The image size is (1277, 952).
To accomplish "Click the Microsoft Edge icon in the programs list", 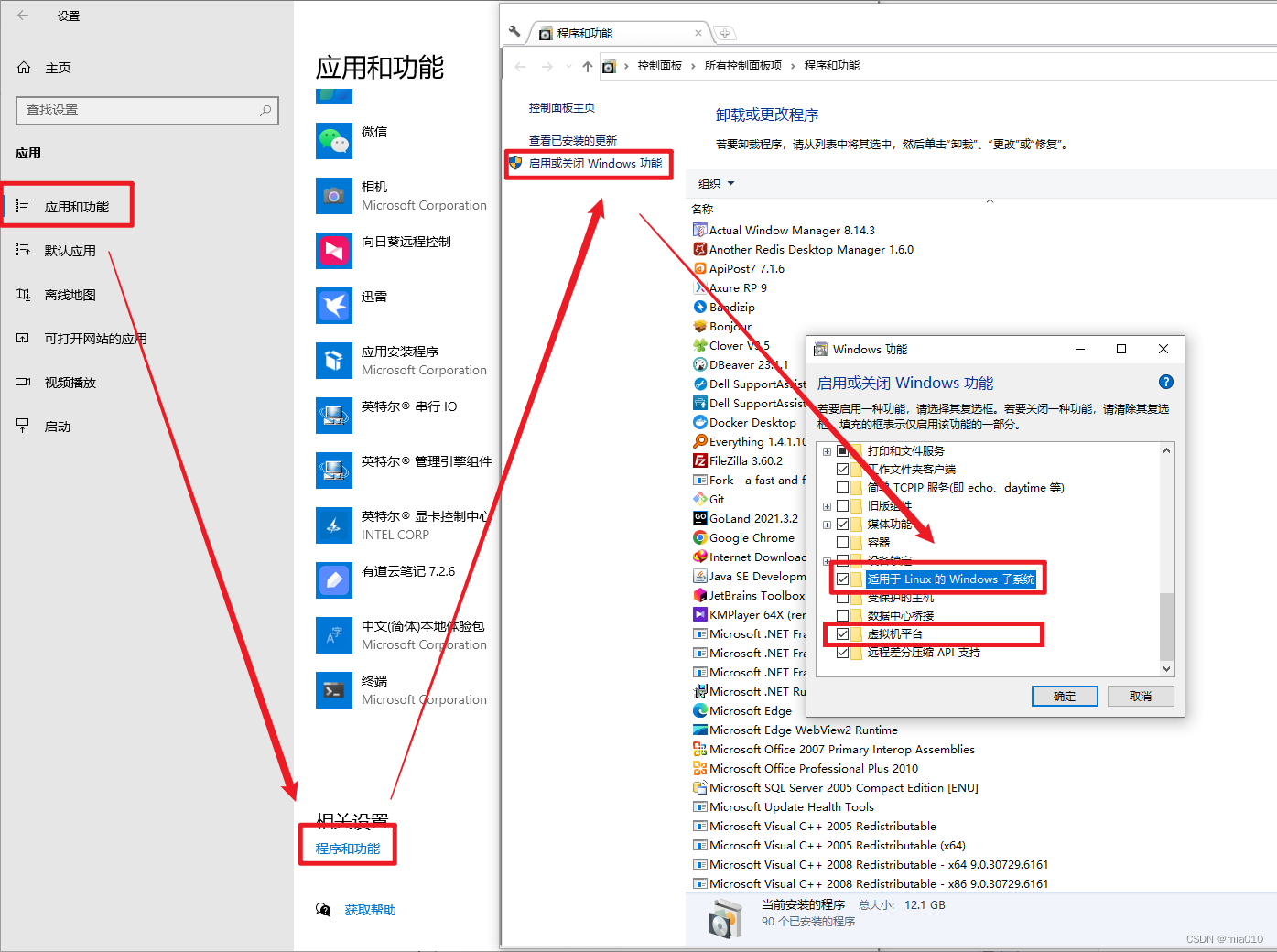I will pos(700,710).
